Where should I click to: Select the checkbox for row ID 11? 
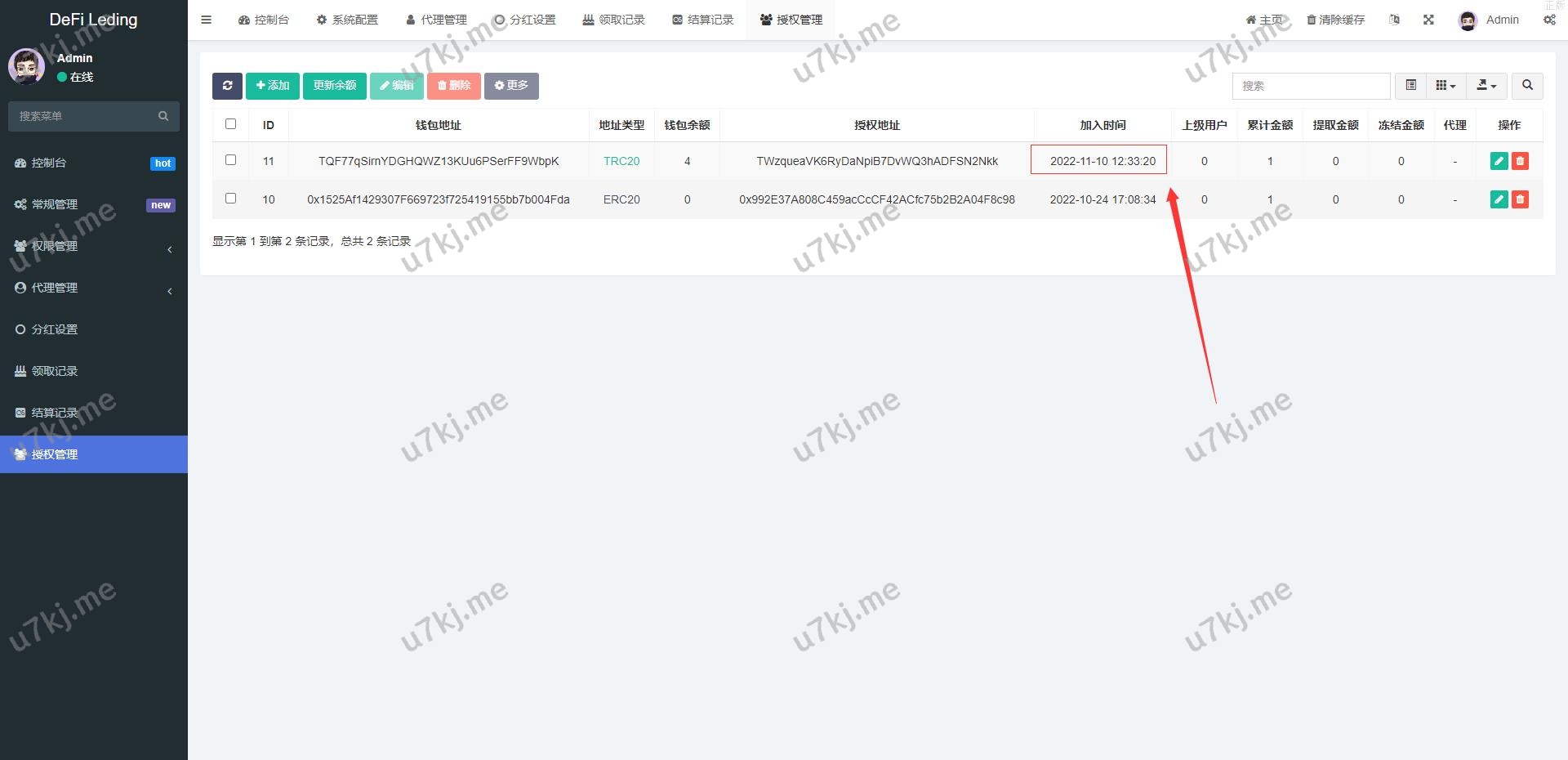click(x=230, y=160)
